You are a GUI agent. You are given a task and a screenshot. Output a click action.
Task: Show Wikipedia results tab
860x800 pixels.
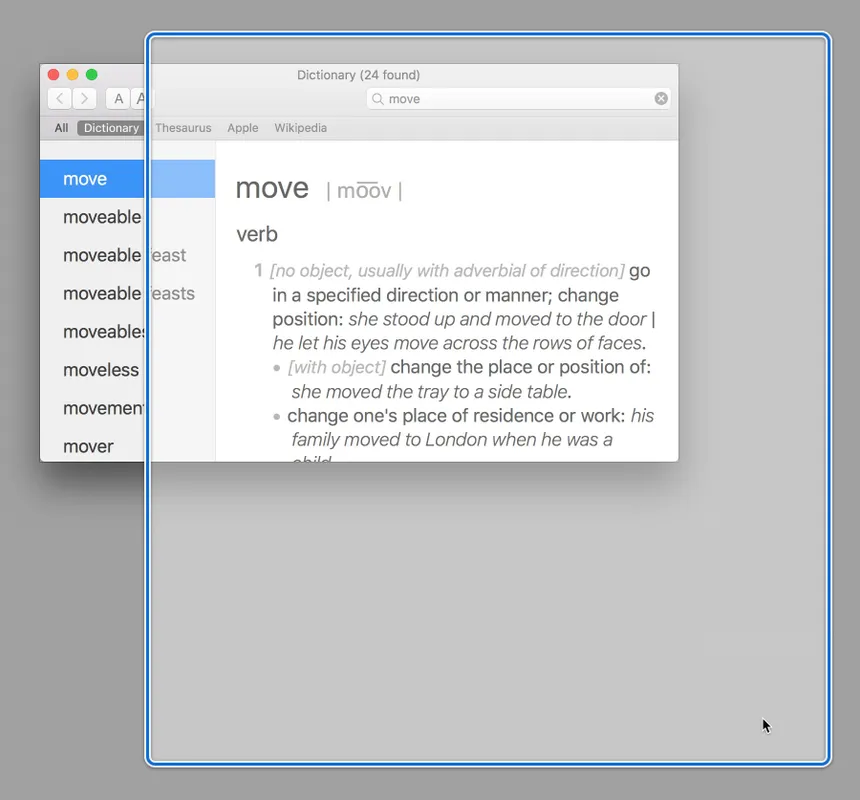coord(300,128)
